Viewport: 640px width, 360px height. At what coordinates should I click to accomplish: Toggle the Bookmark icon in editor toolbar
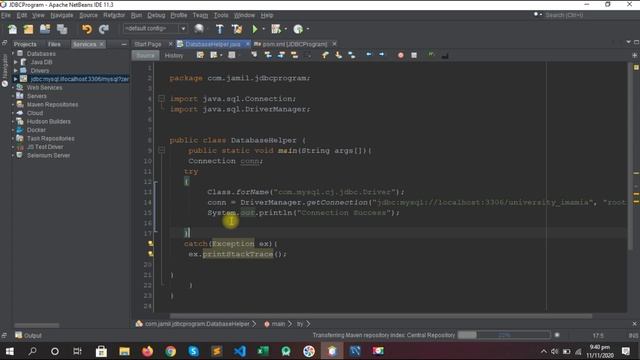pos(351,55)
